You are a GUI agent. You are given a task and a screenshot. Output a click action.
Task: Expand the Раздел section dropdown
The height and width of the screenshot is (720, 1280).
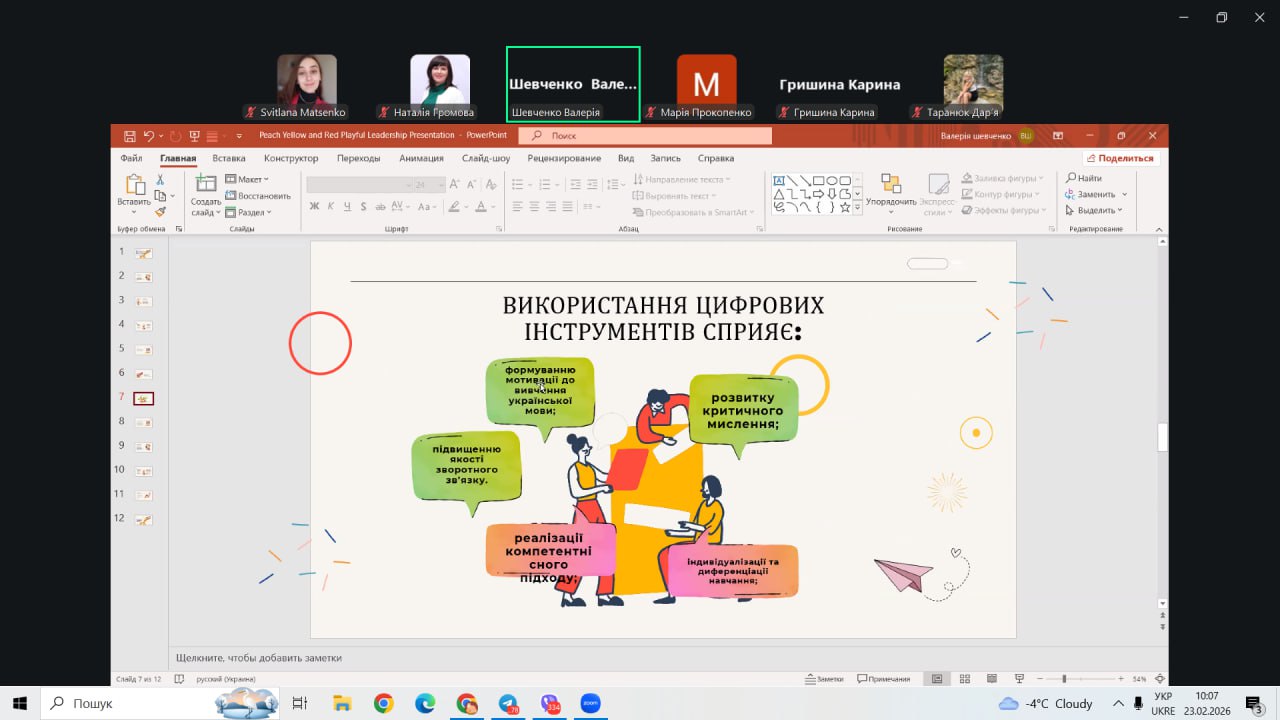(x=250, y=212)
